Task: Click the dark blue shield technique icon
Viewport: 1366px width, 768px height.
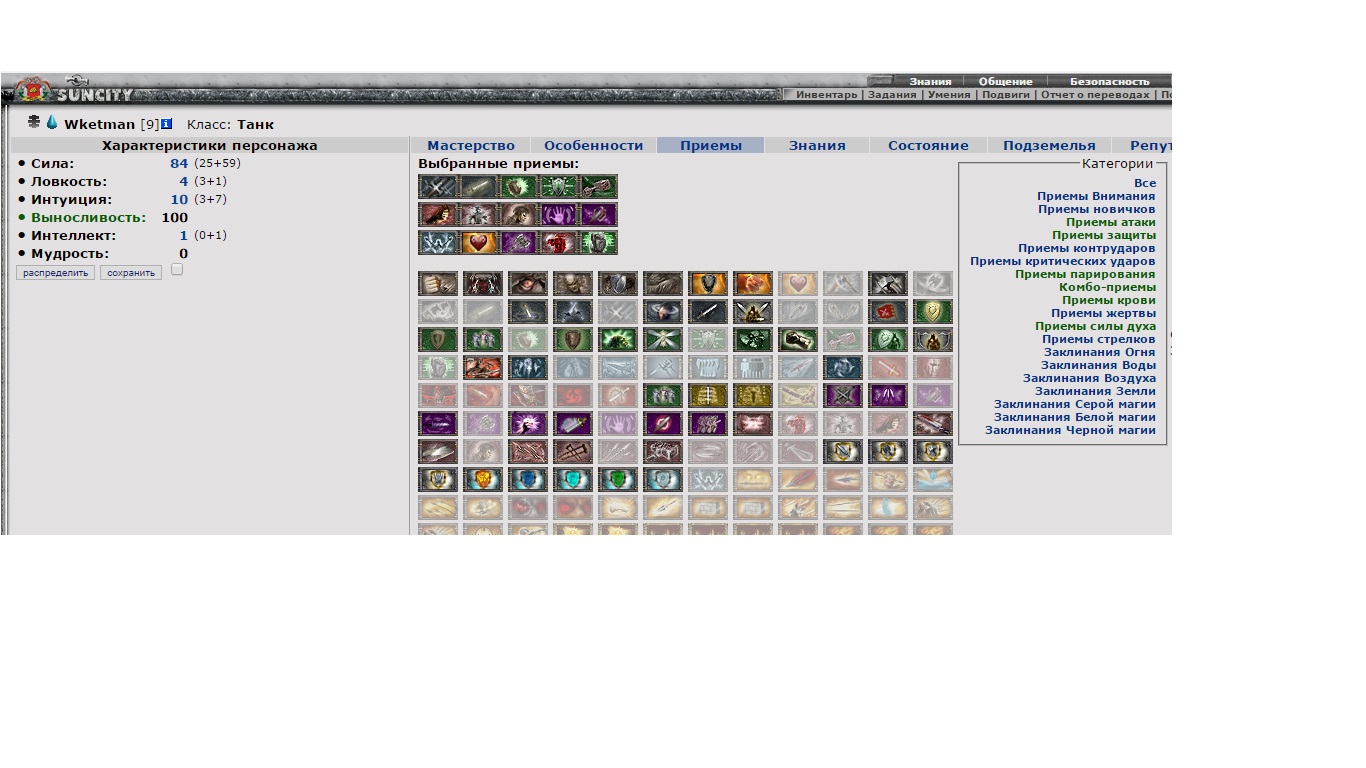Action: (528, 480)
